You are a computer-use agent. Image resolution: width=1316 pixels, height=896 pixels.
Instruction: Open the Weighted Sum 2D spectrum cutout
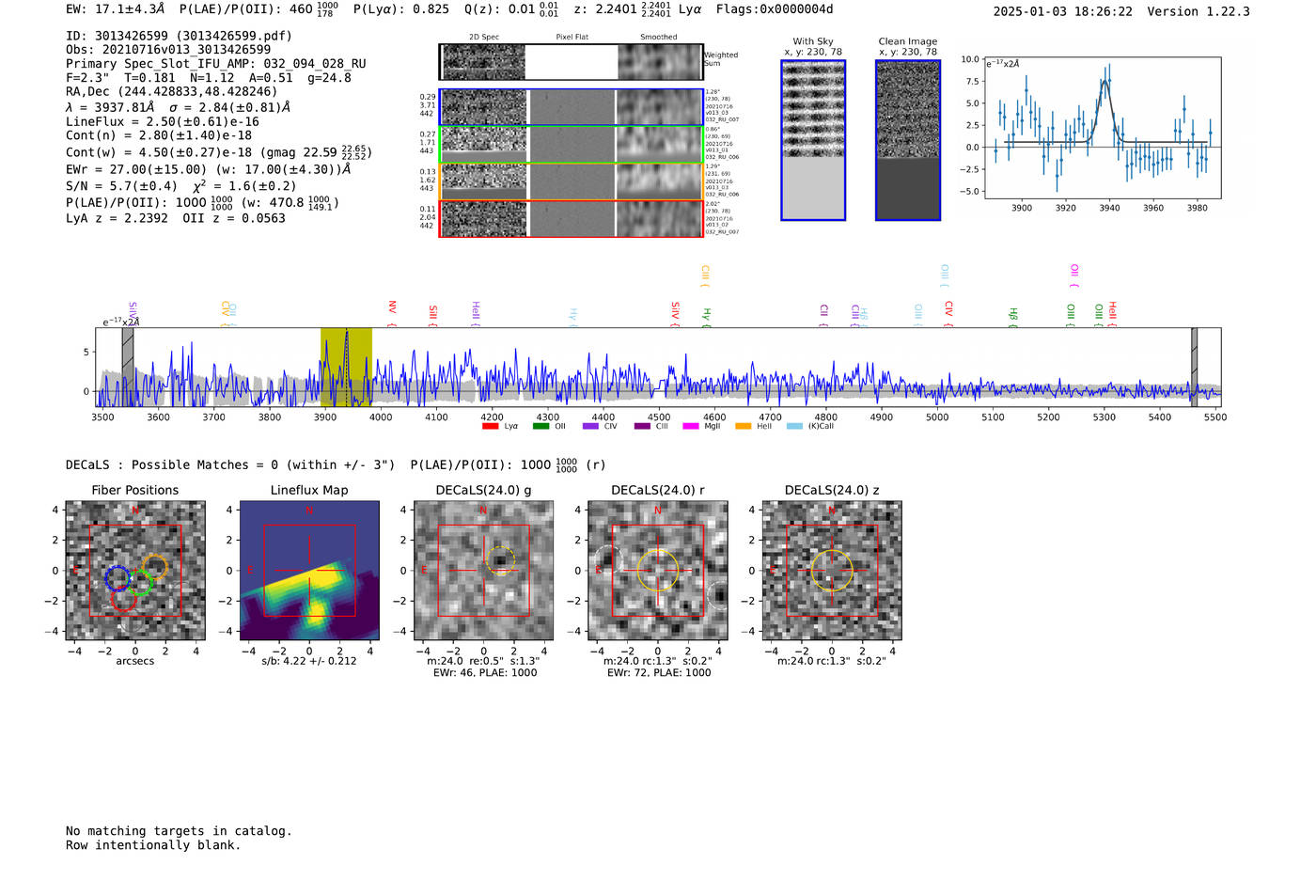(483, 62)
